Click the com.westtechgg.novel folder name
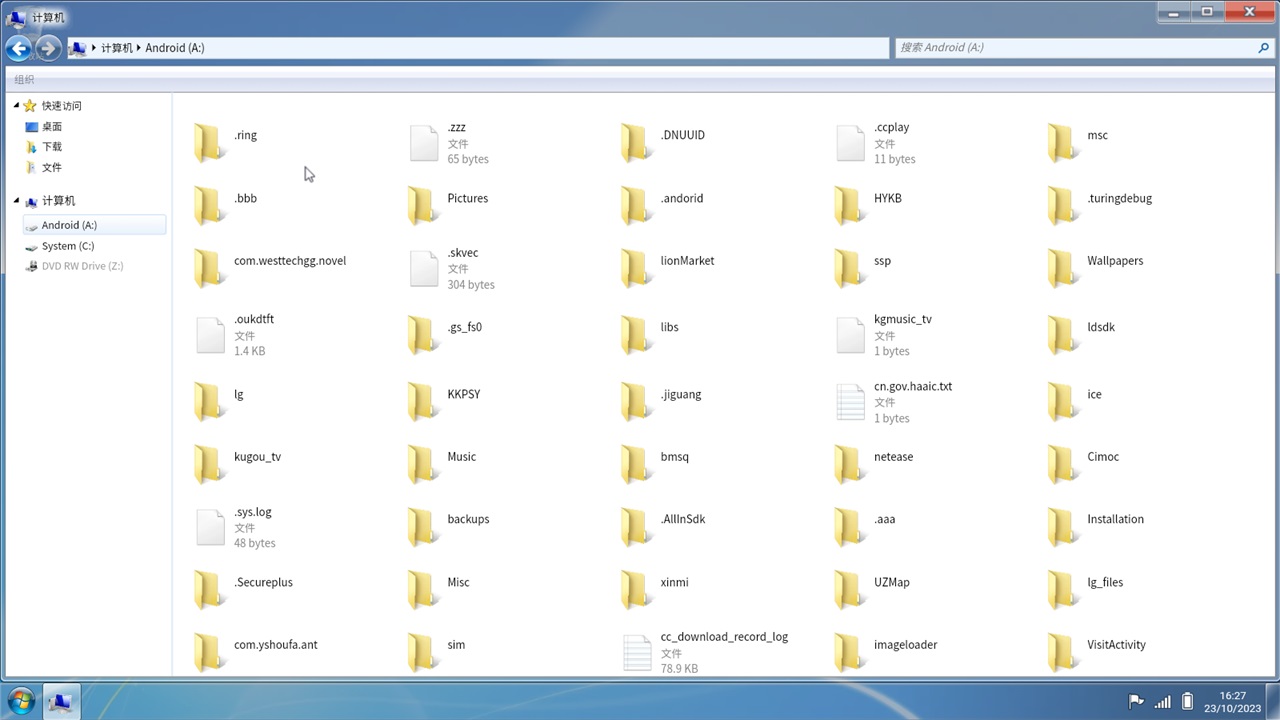The height and width of the screenshot is (720, 1280). pos(290,261)
